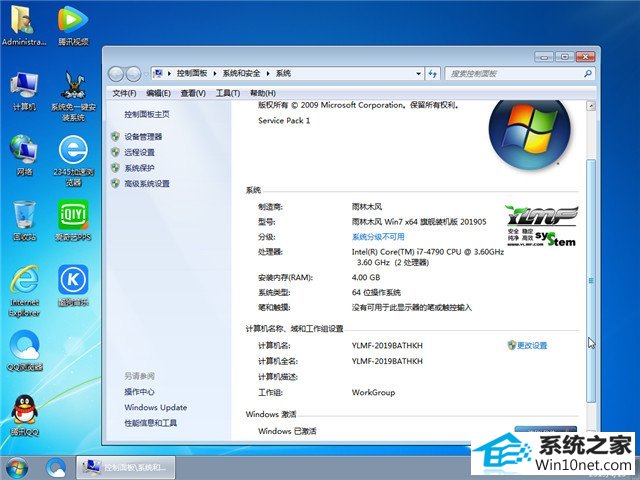Select the 系统 breadcrumb

283,73
